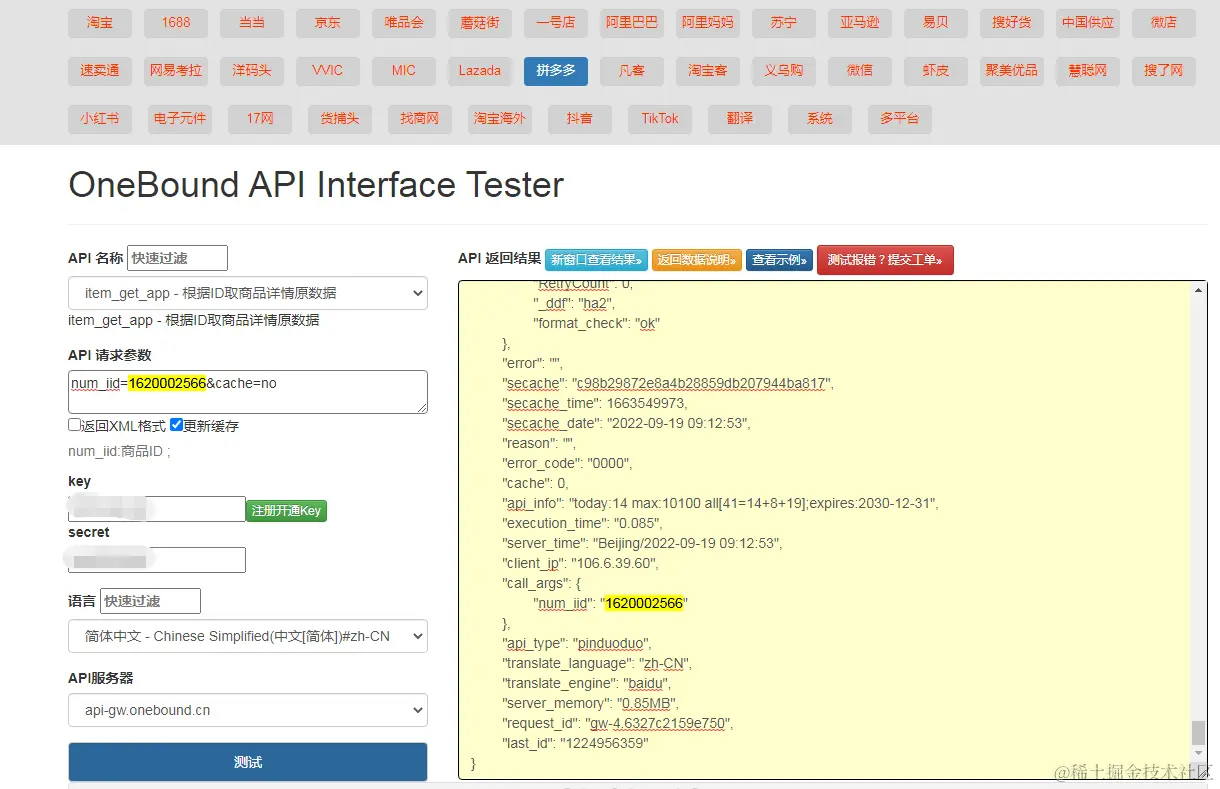Switch to the 淘宝 platform tab
The image size is (1220, 789).
point(99,23)
